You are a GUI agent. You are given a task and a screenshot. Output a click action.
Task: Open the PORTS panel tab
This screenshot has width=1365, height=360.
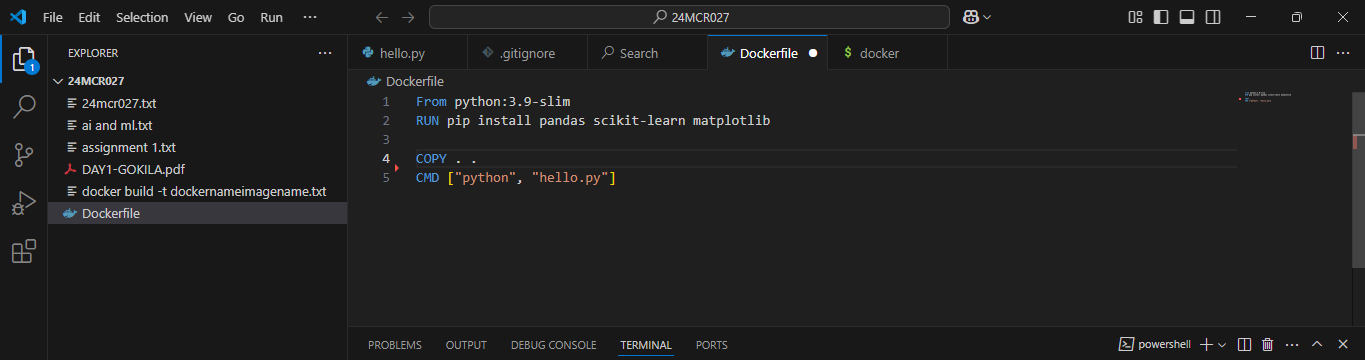pos(712,345)
